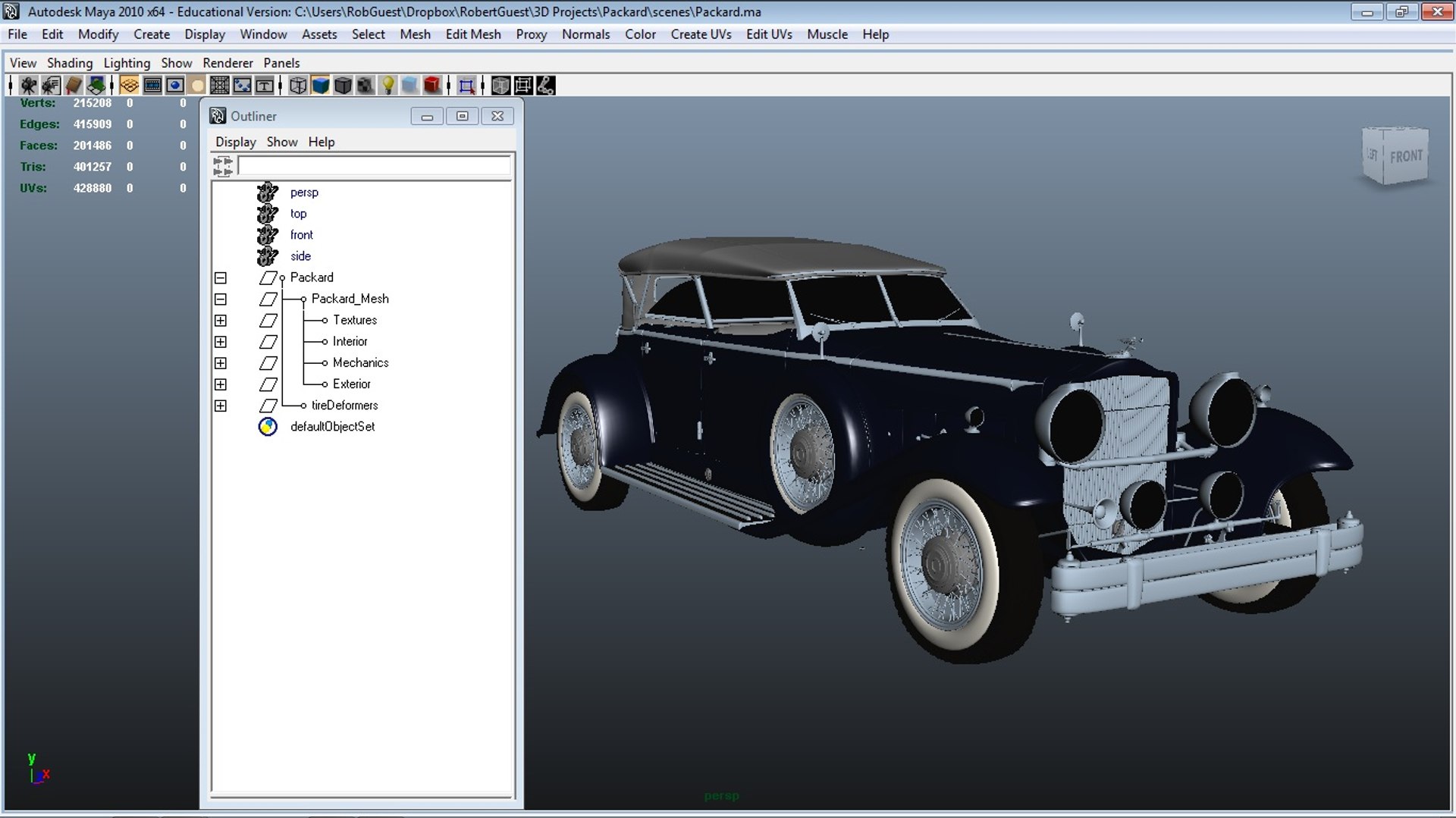Click the Packard transform node icon
The height and width of the screenshot is (818, 1456).
coord(268,277)
